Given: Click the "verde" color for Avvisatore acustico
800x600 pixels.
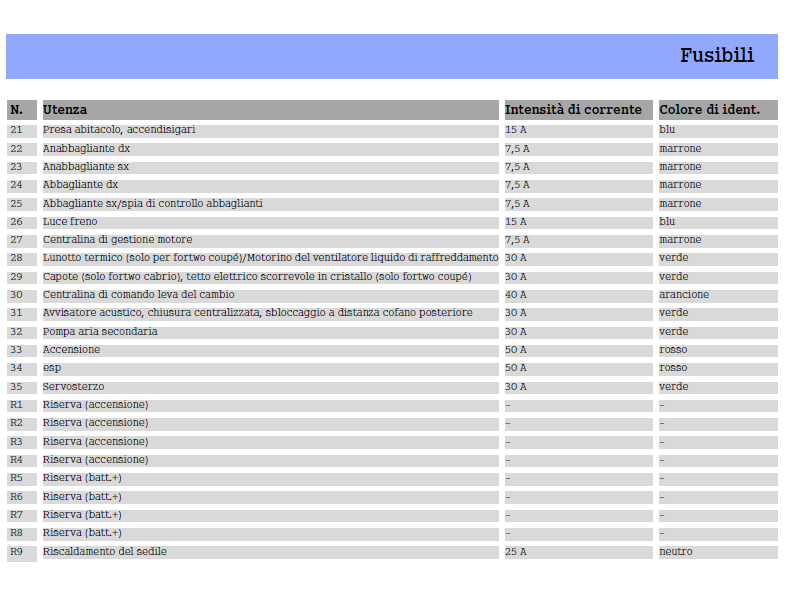Looking at the screenshot, I should (673, 313).
